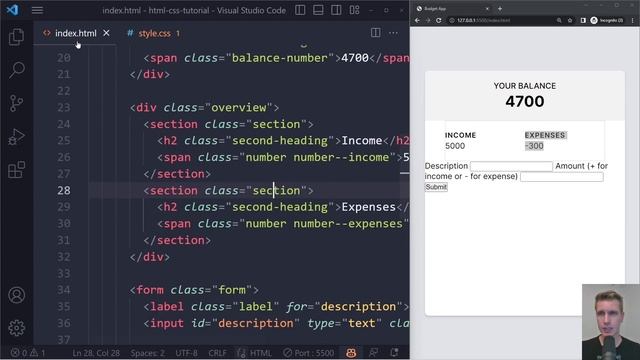
Task: Open the VS Code hamburger menu
Action: [37, 10]
